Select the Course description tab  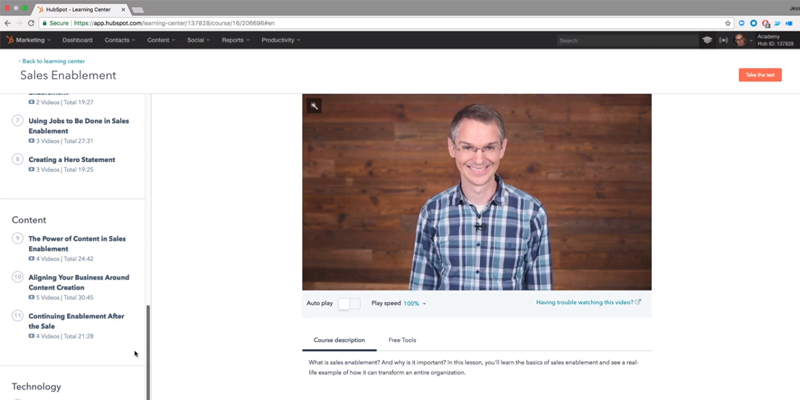339,340
